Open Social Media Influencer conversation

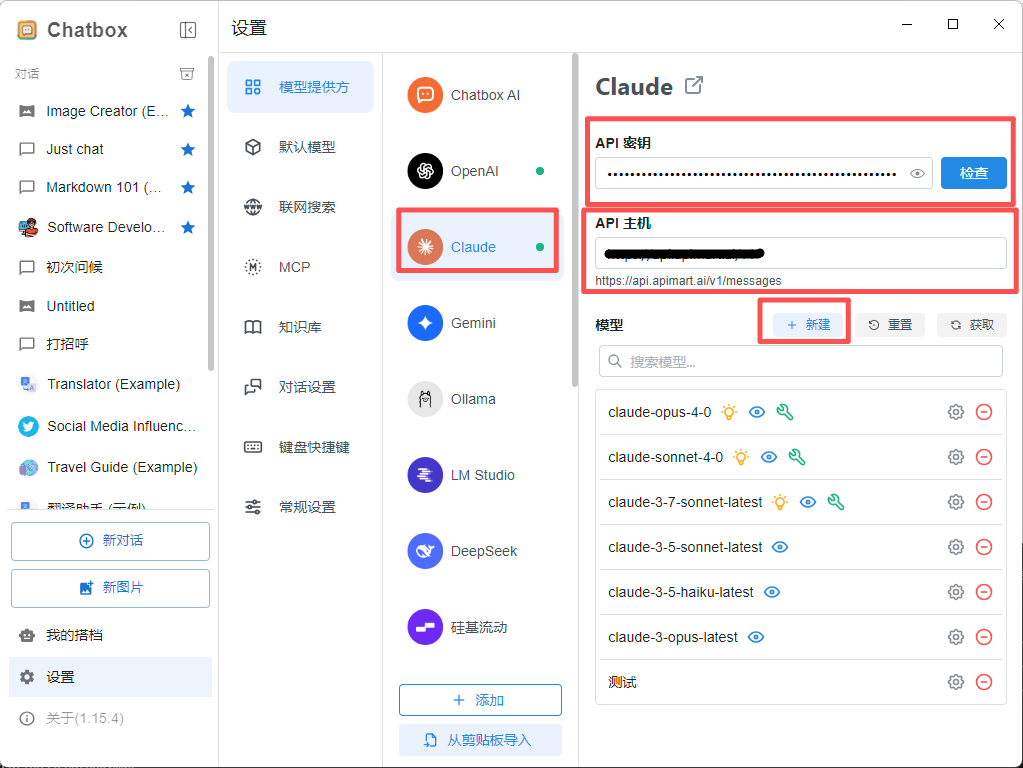108,426
